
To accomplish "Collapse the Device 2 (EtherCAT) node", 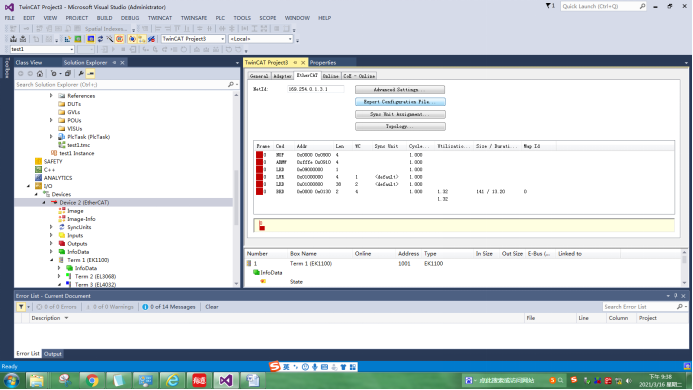I will [x=44, y=203].
